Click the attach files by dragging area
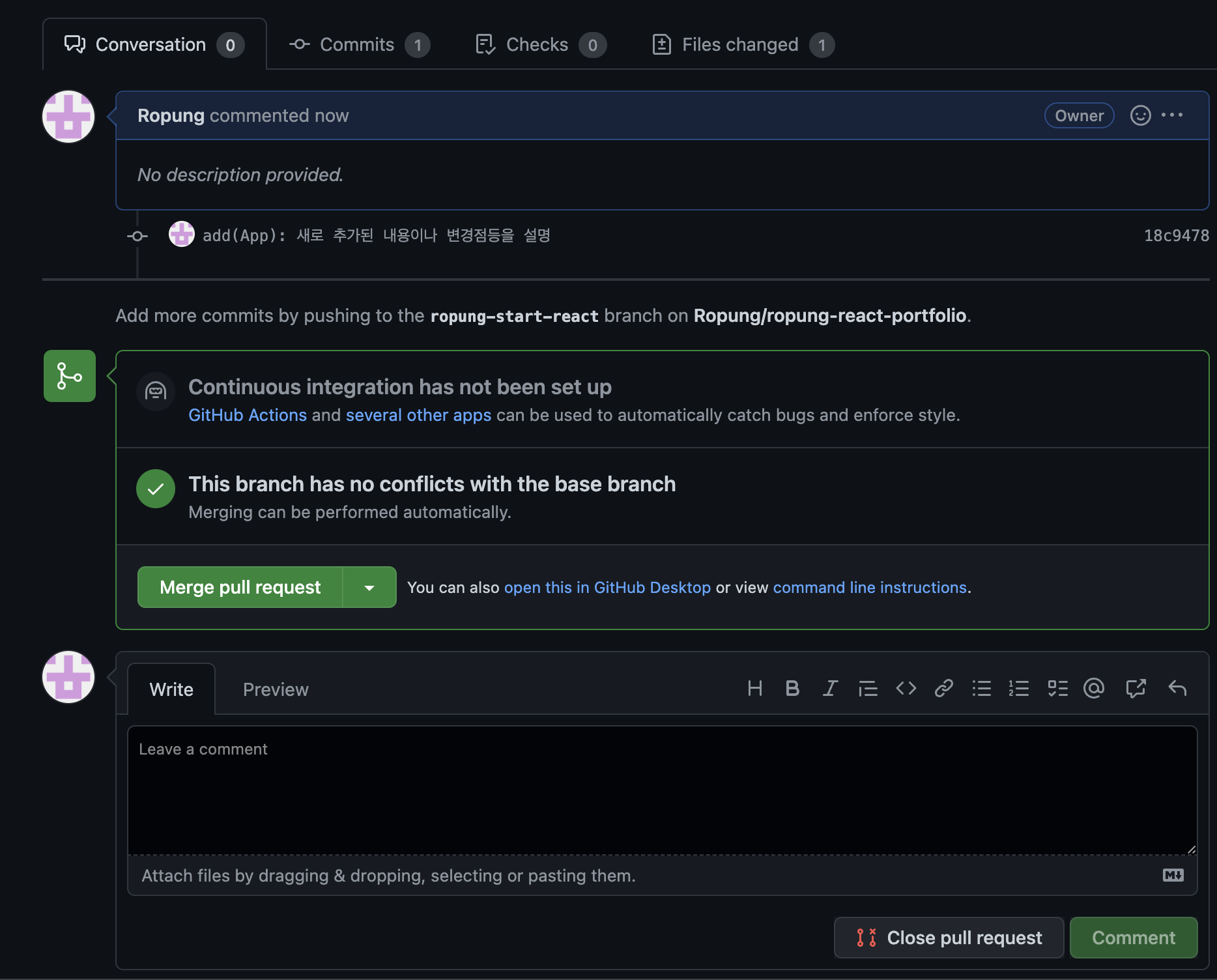 point(663,875)
